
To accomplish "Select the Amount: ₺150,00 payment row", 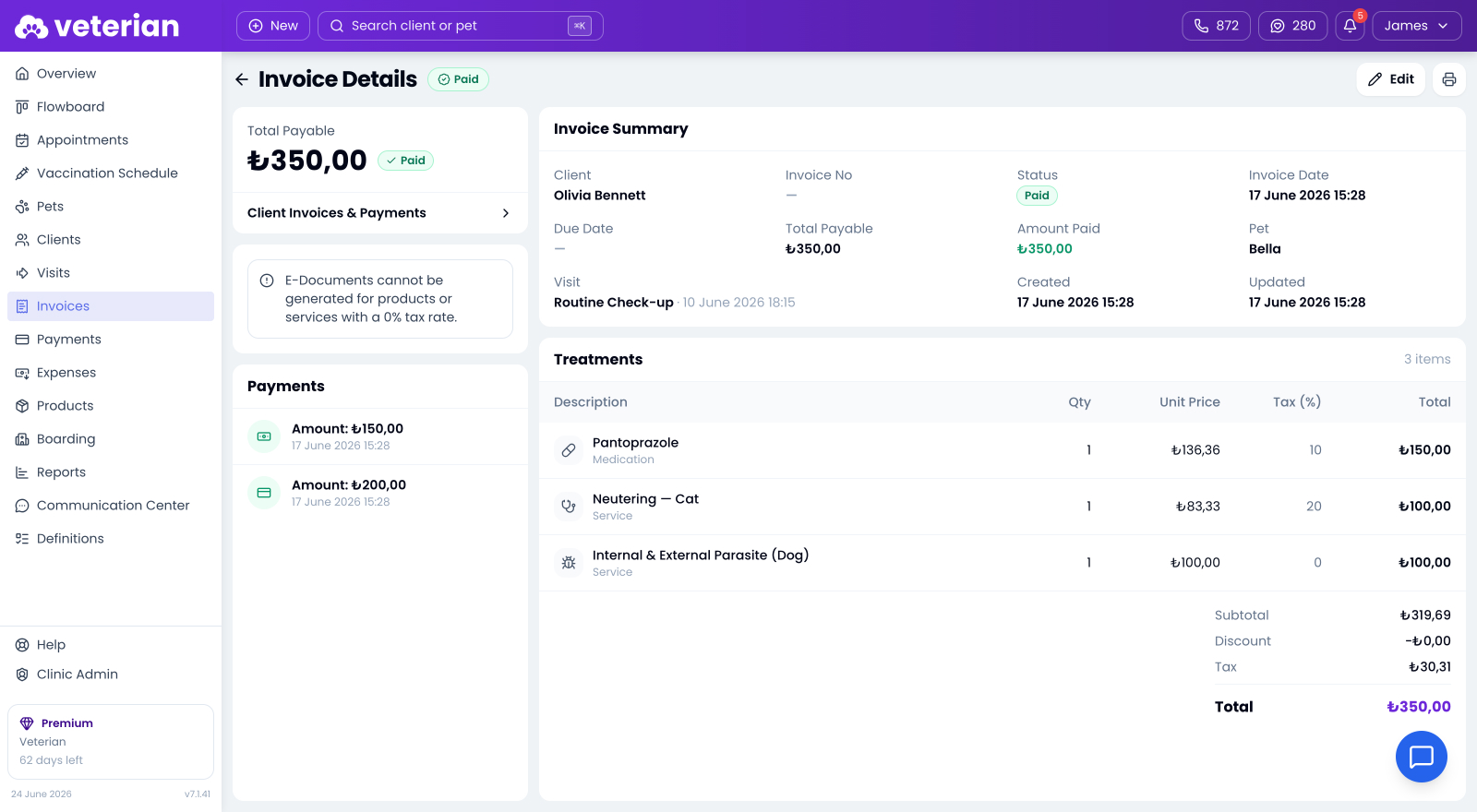I will (380, 436).
